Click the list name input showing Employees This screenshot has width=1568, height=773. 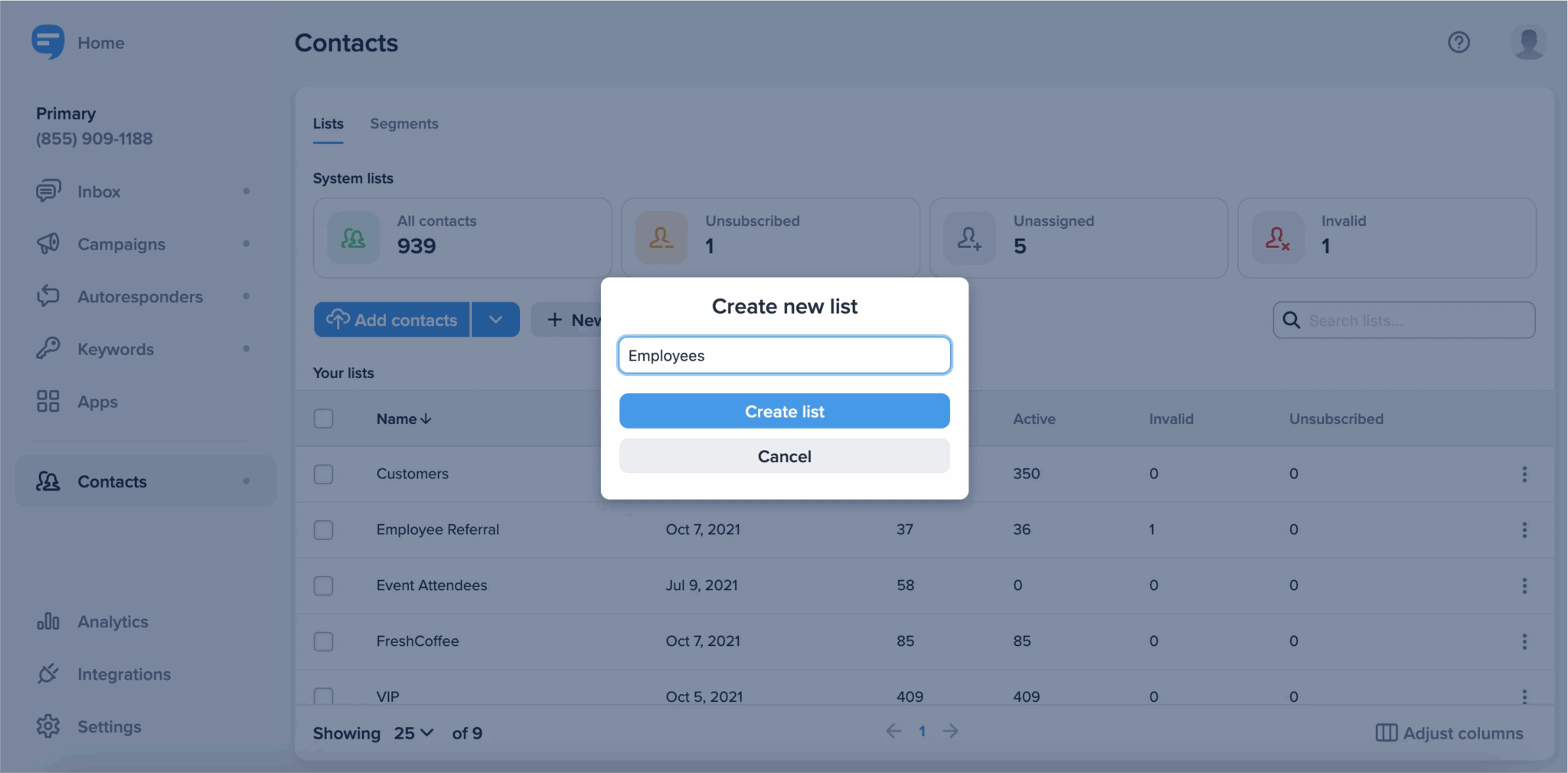[x=784, y=355]
